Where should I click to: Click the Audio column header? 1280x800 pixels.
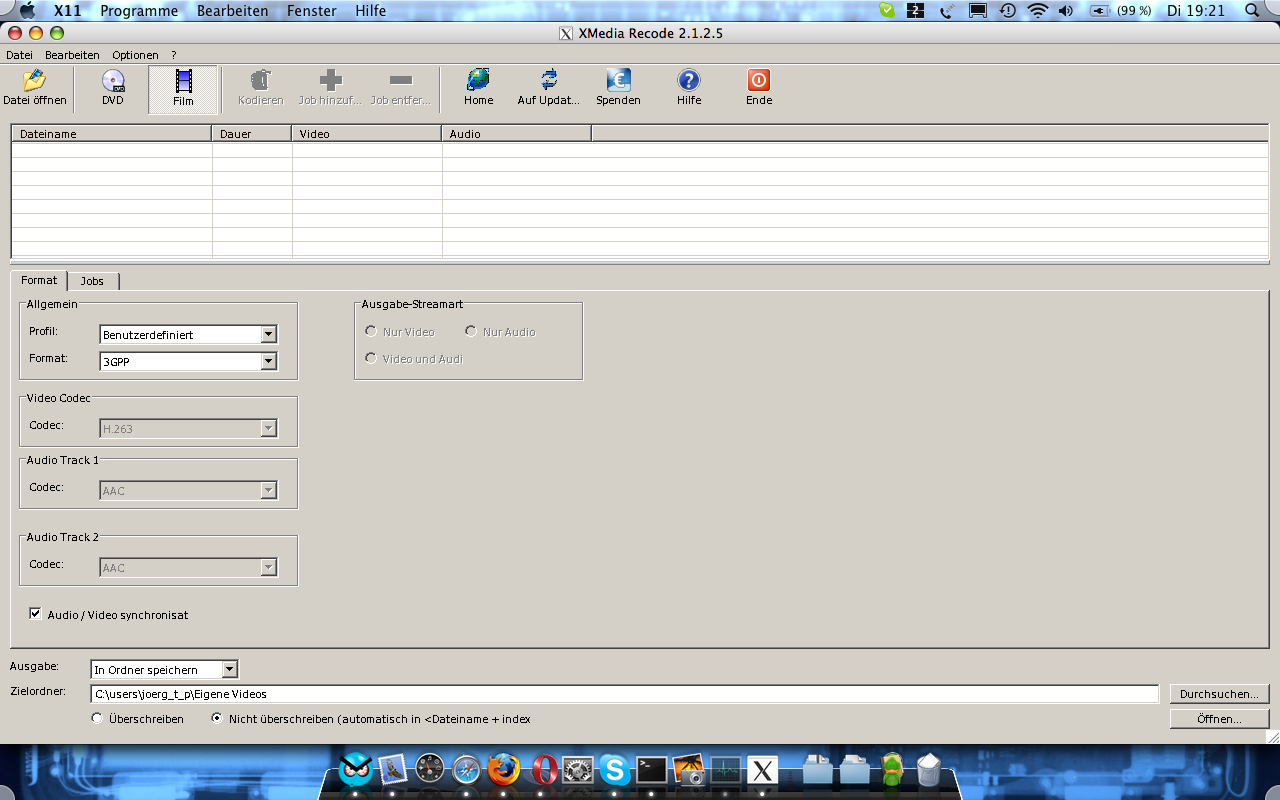click(517, 133)
